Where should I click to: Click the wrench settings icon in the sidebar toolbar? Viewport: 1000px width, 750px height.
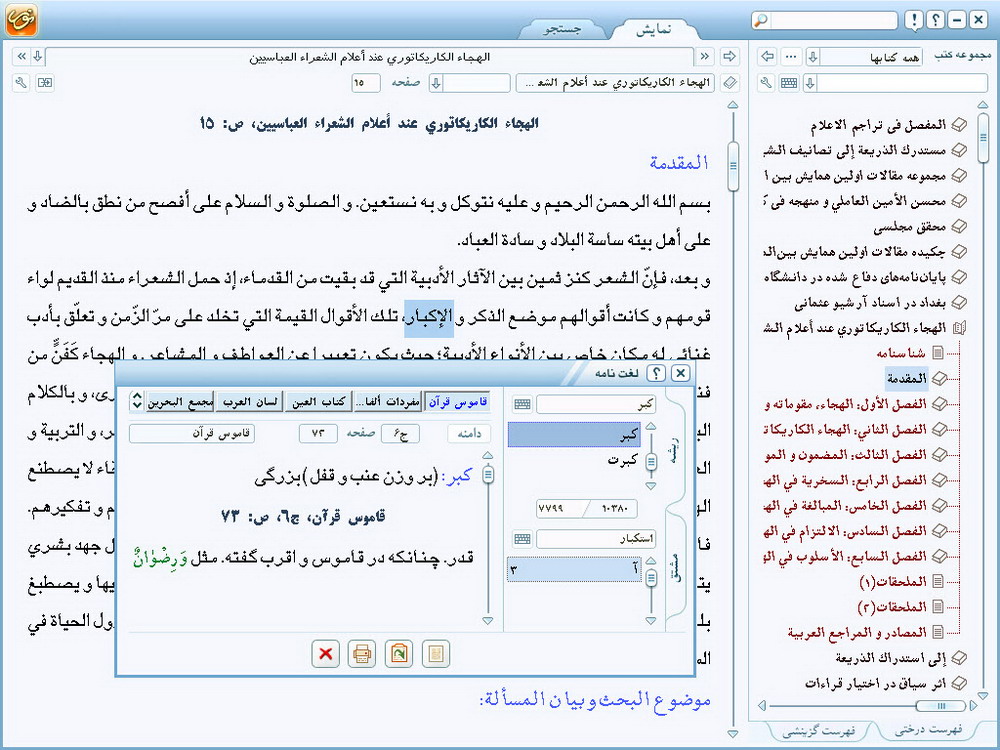767,83
